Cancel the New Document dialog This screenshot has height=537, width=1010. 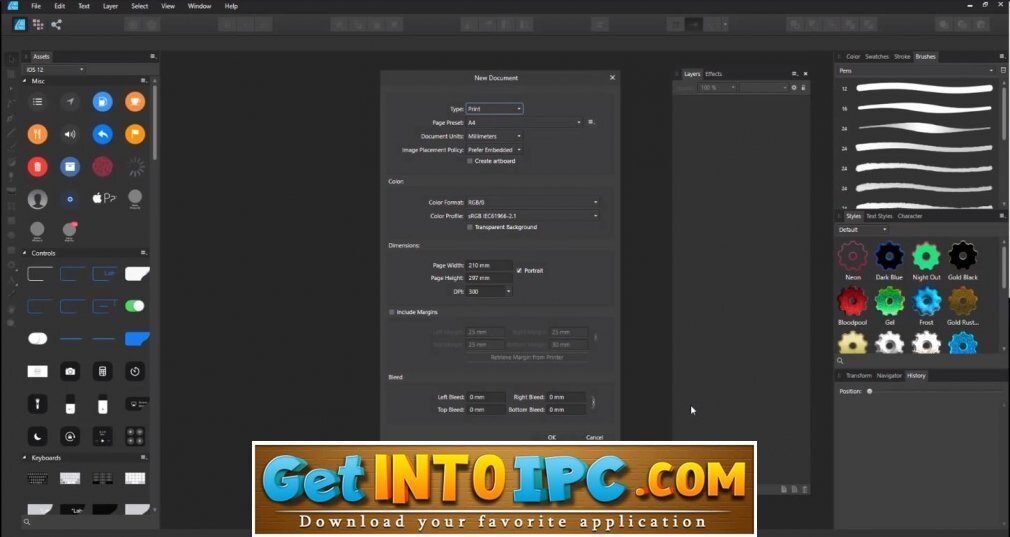[595, 437]
